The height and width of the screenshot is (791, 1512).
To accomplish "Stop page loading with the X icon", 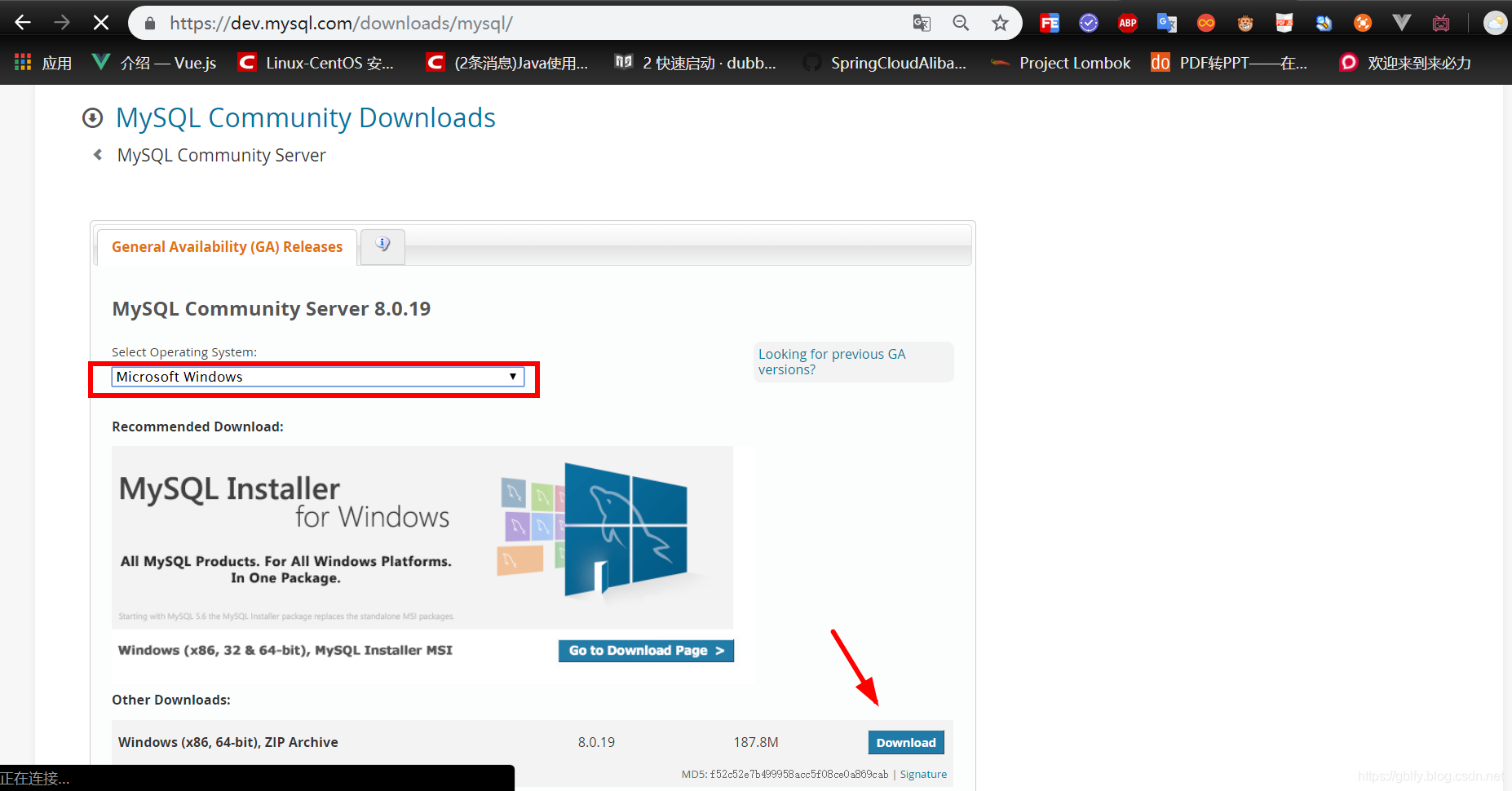I will pos(101,23).
